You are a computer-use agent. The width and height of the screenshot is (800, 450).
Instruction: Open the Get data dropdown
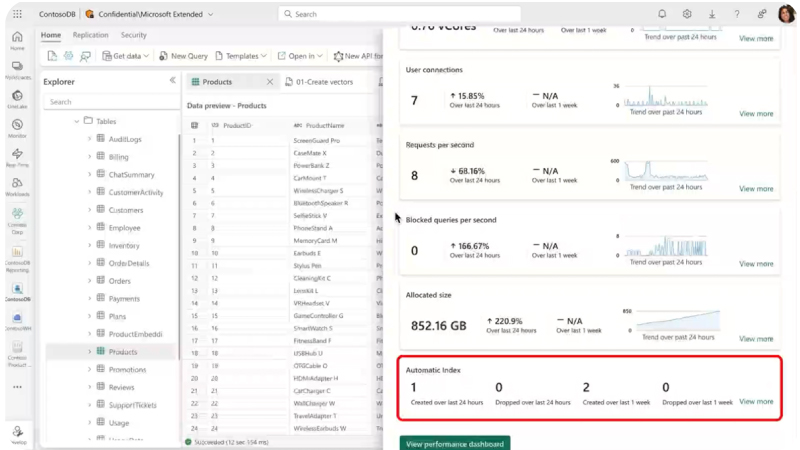pyautogui.click(x=126, y=56)
